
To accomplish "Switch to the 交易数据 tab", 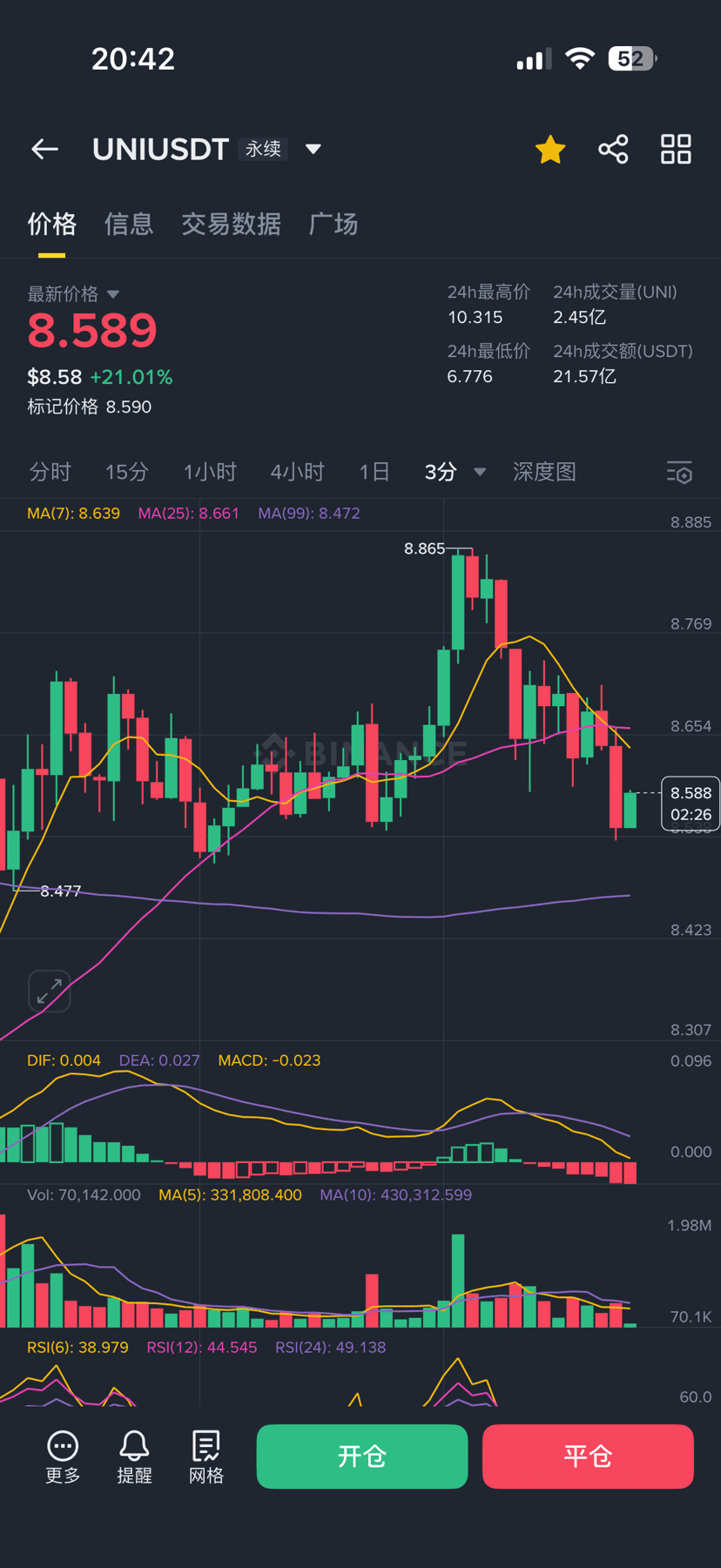I will click(x=231, y=225).
